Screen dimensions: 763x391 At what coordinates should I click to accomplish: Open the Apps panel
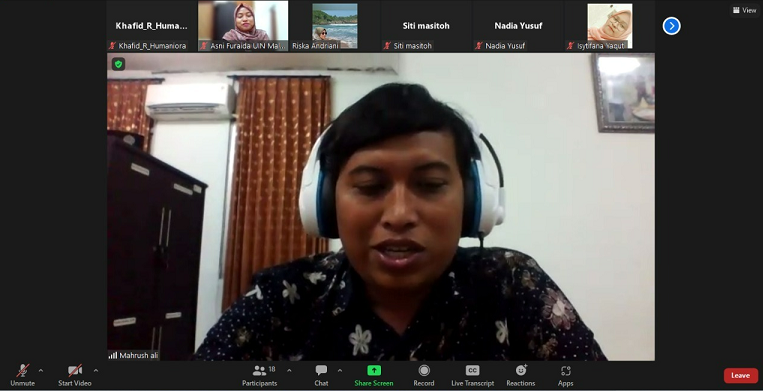(565, 375)
